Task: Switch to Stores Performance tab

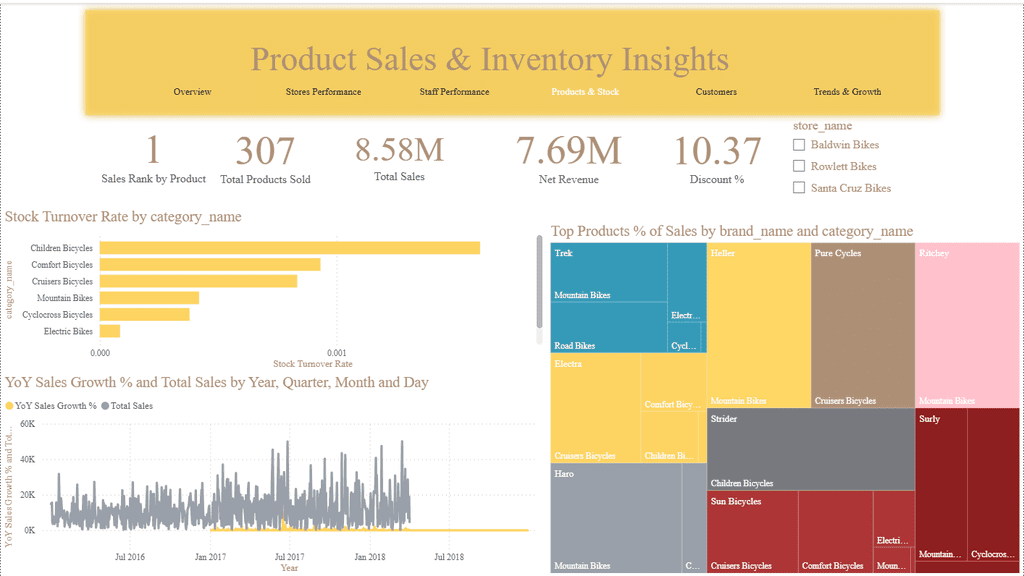Action: coord(323,92)
